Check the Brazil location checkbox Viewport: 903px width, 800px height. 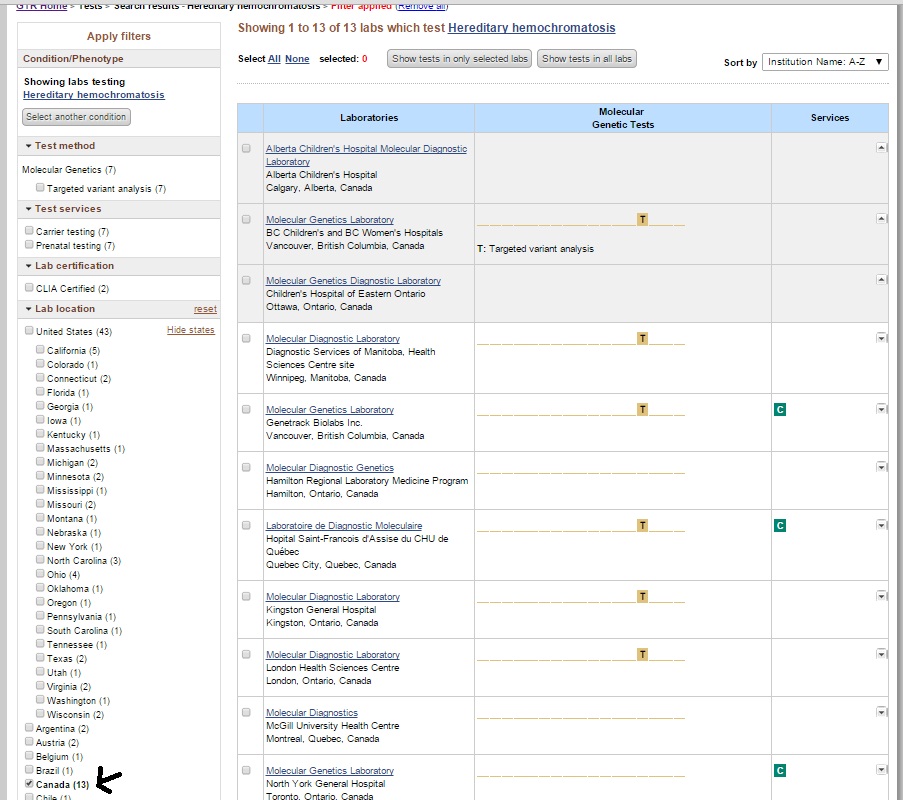point(29,770)
